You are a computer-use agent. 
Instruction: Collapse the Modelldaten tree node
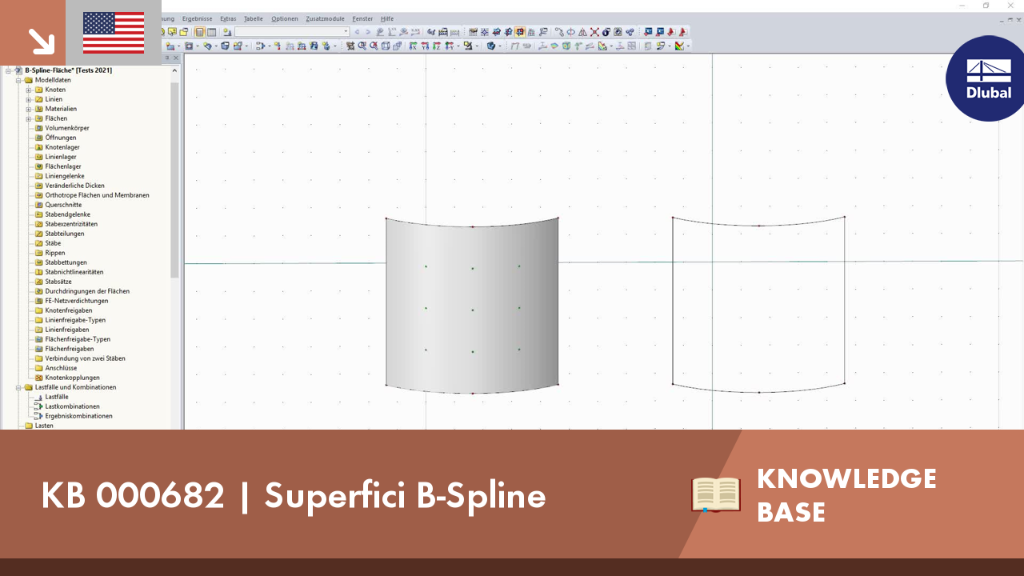[18, 80]
